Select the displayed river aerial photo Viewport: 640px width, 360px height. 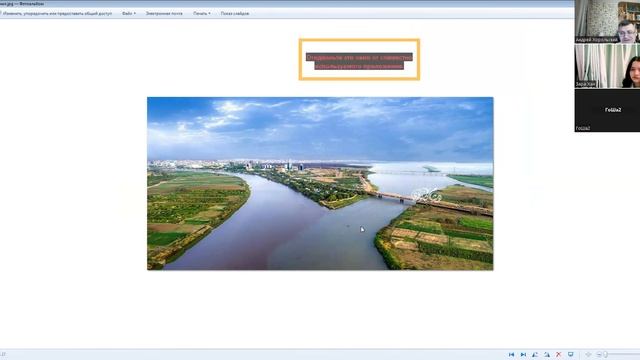320,184
